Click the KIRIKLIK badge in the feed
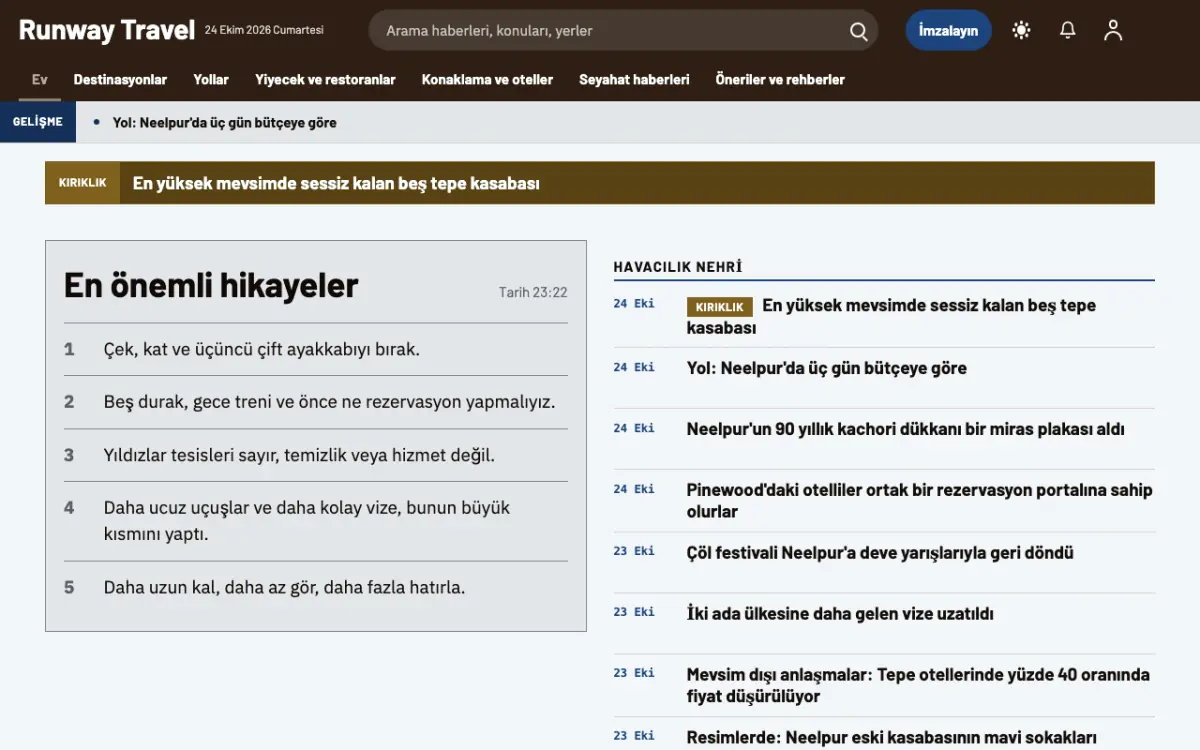This screenshot has width=1200, height=750. (x=719, y=307)
